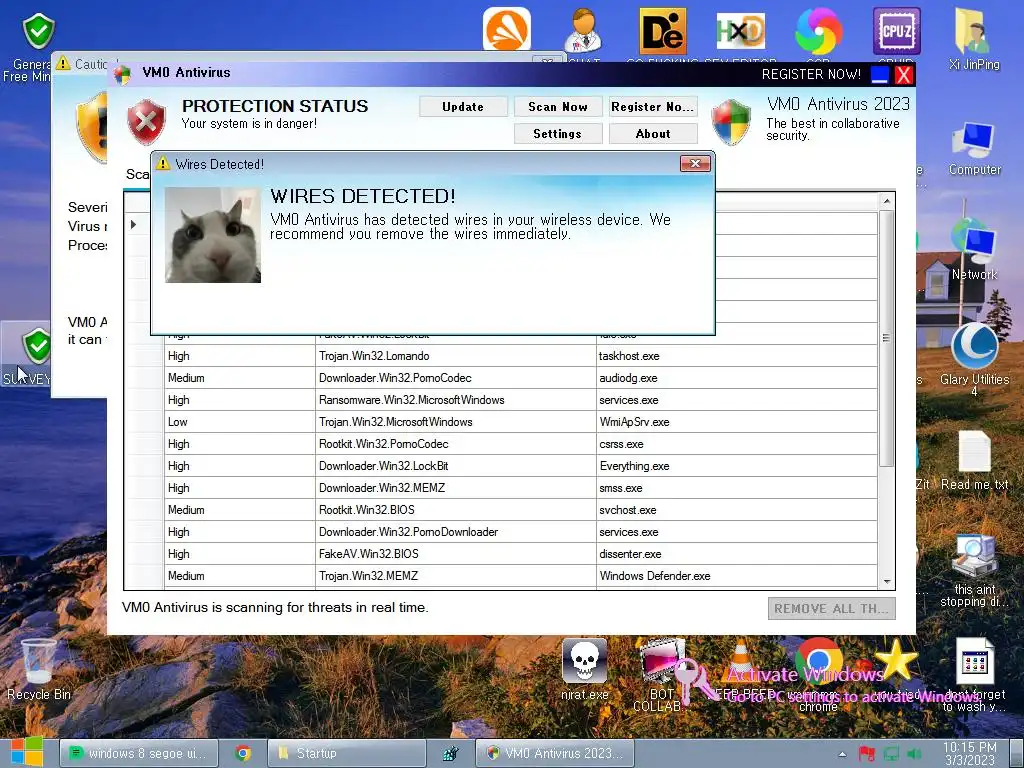Open the VLC cone desktop icon
Viewport: 1024px width, 768px height.
[741, 661]
